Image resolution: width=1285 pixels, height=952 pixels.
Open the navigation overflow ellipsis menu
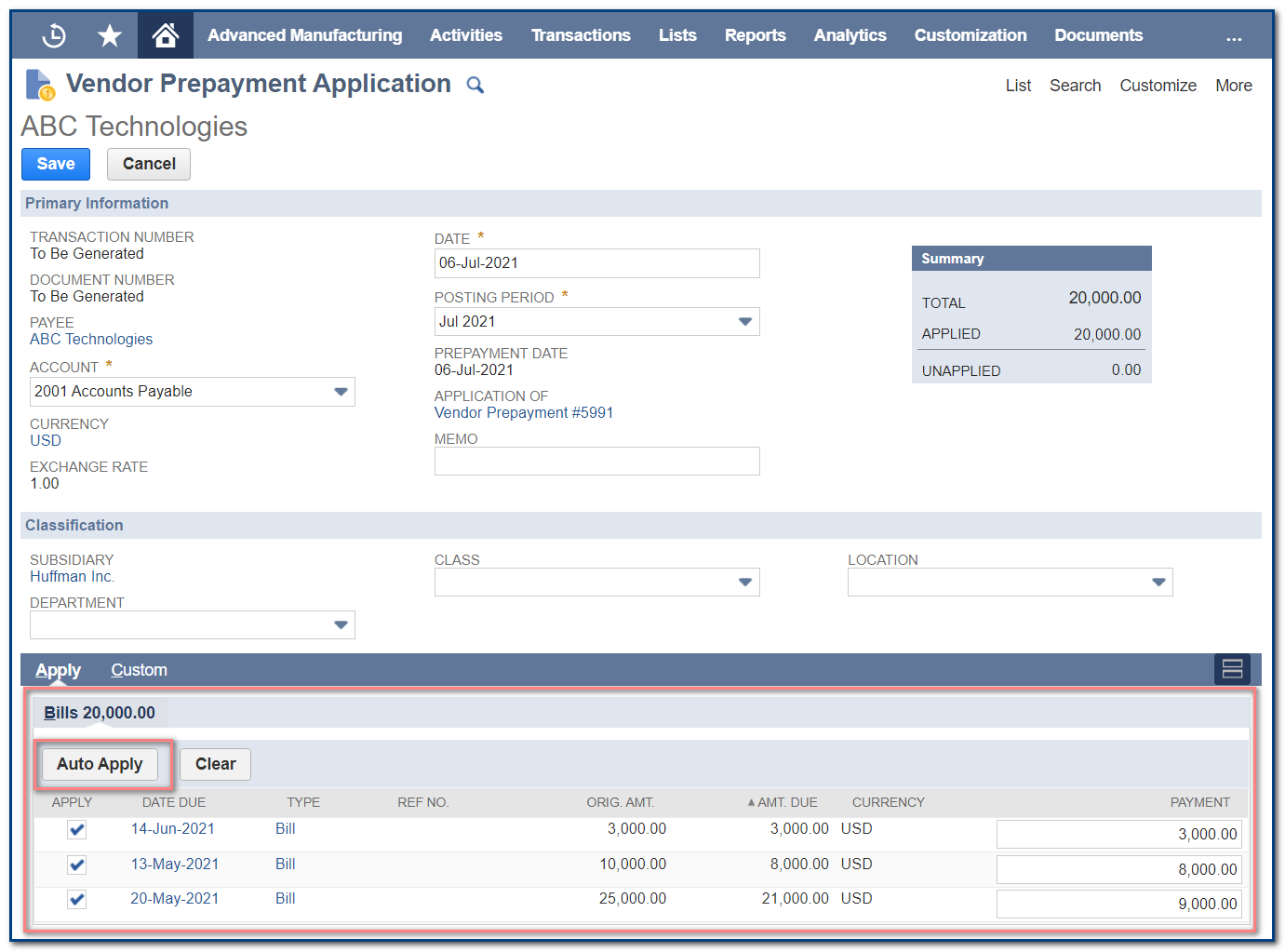click(1234, 36)
